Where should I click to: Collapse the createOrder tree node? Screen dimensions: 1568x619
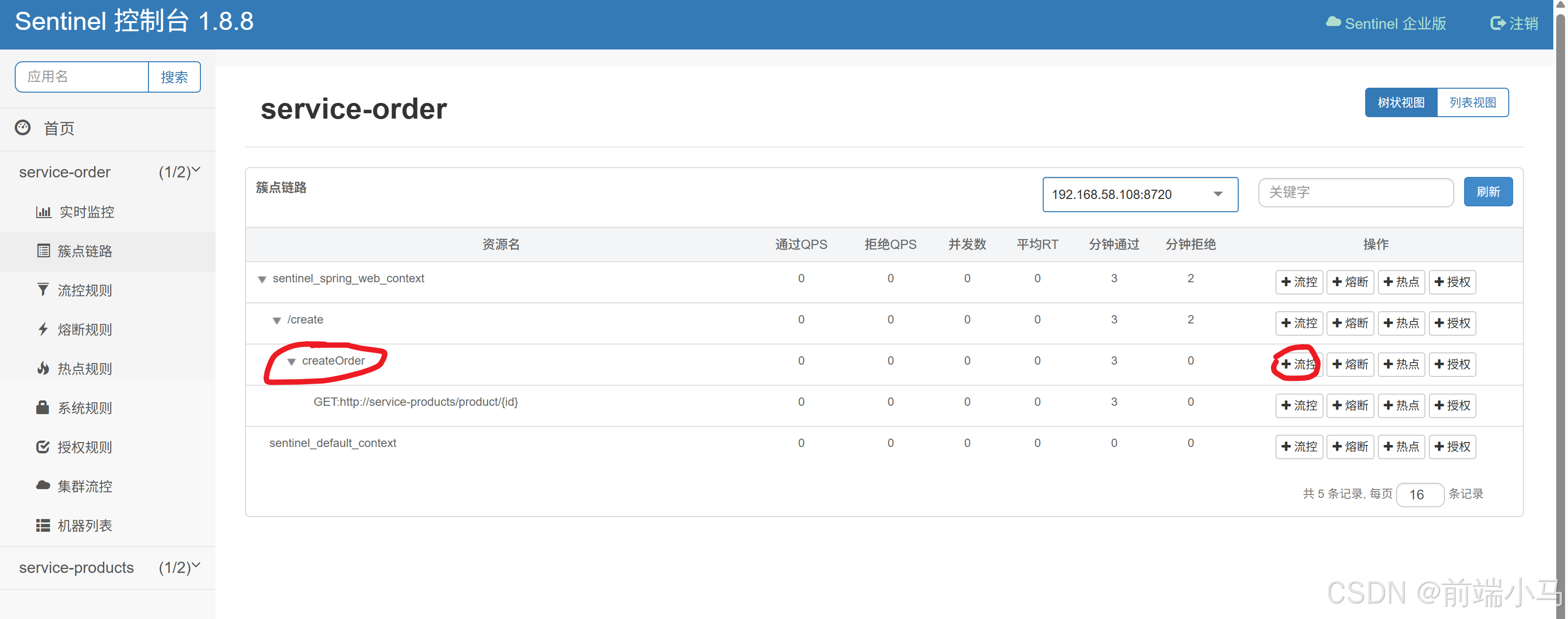point(291,362)
